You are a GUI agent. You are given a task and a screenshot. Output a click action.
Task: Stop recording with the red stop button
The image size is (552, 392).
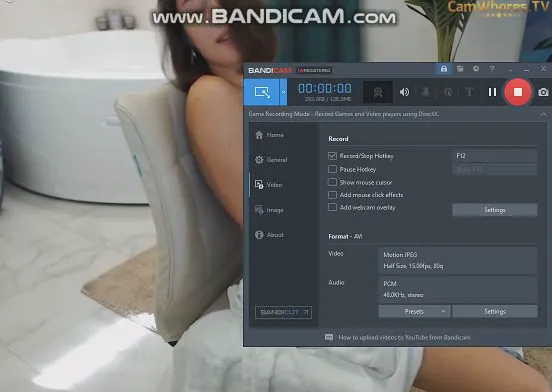pyautogui.click(x=518, y=92)
